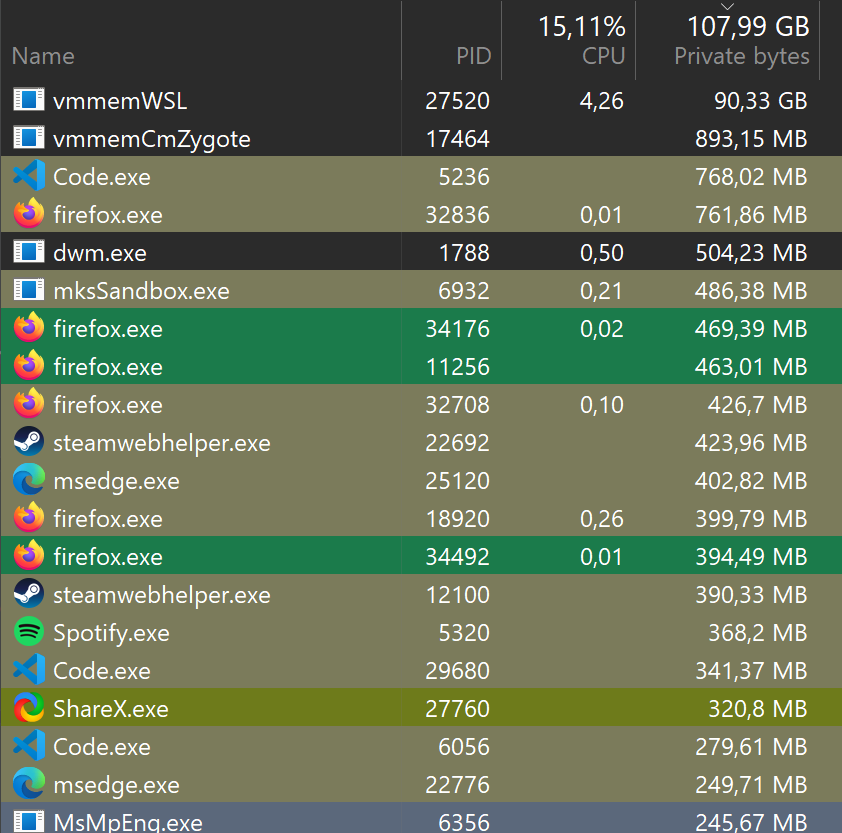The height and width of the screenshot is (833, 842).
Task: Select the vmmemCmZygote process name
Action: (x=151, y=140)
